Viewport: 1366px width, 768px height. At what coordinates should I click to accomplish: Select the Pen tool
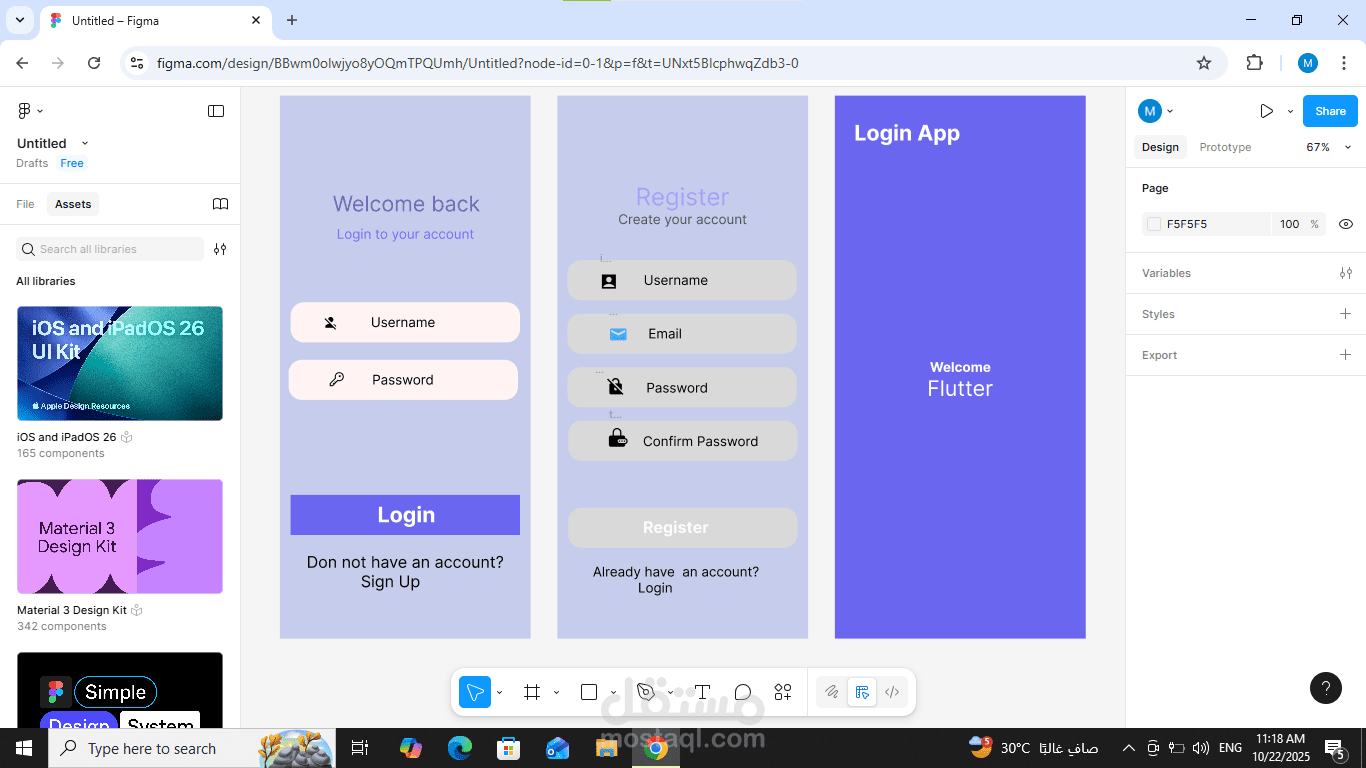(x=646, y=692)
